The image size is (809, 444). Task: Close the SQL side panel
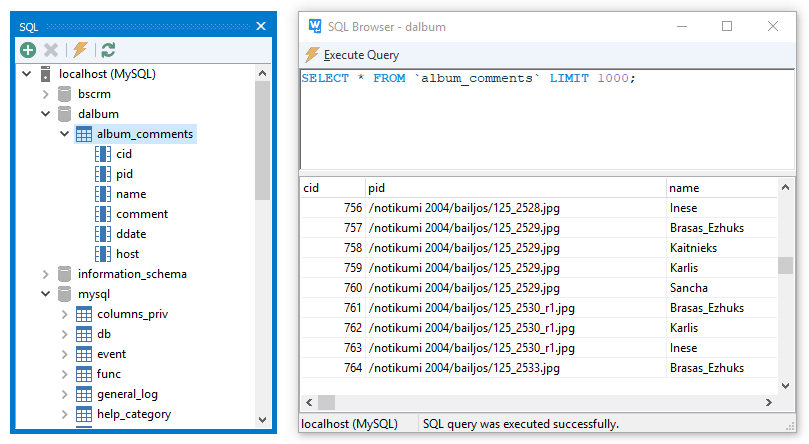(x=261, y=27)
